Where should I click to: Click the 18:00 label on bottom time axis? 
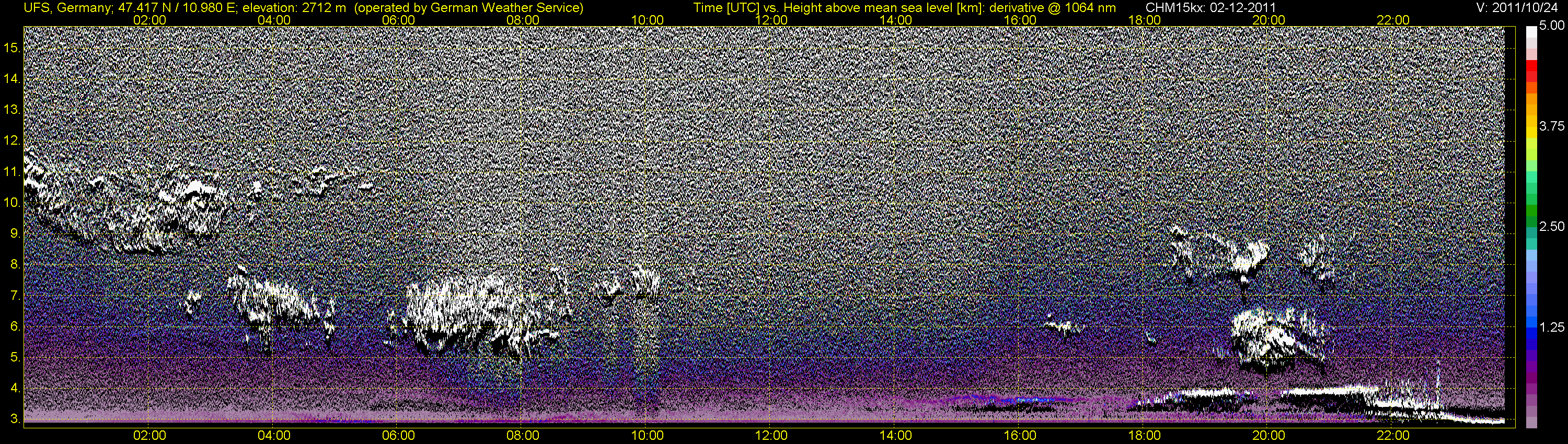(x=1144, y=436)
